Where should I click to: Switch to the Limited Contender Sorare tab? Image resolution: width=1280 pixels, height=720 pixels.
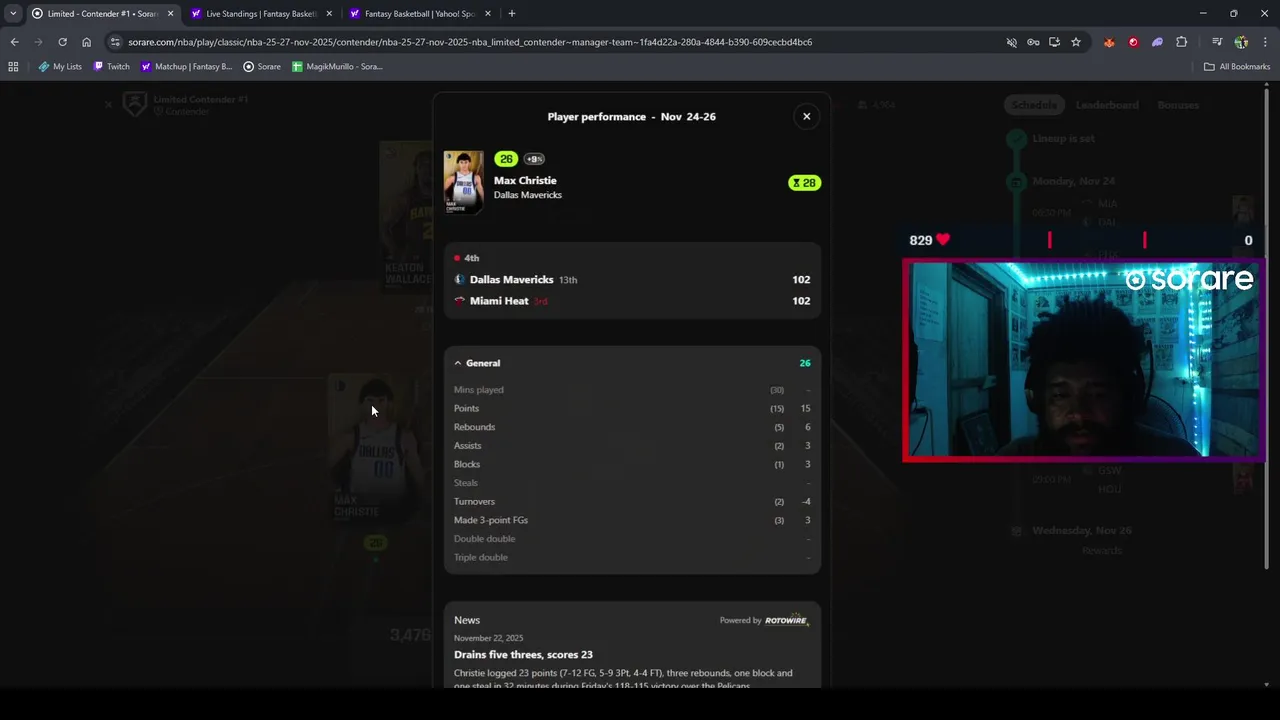click(102, 14)
